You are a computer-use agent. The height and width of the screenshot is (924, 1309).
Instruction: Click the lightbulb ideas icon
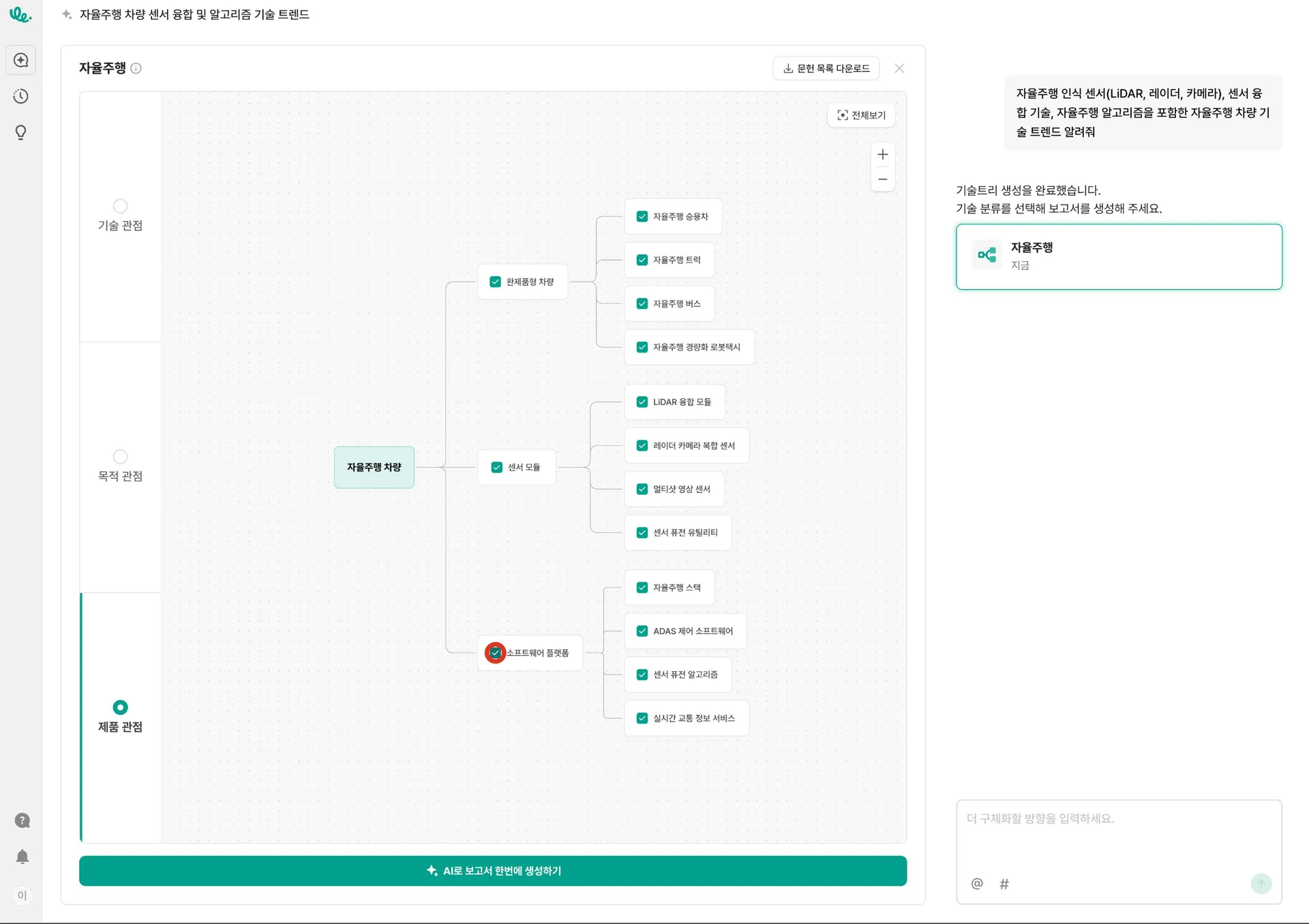[x=21, y=132]
